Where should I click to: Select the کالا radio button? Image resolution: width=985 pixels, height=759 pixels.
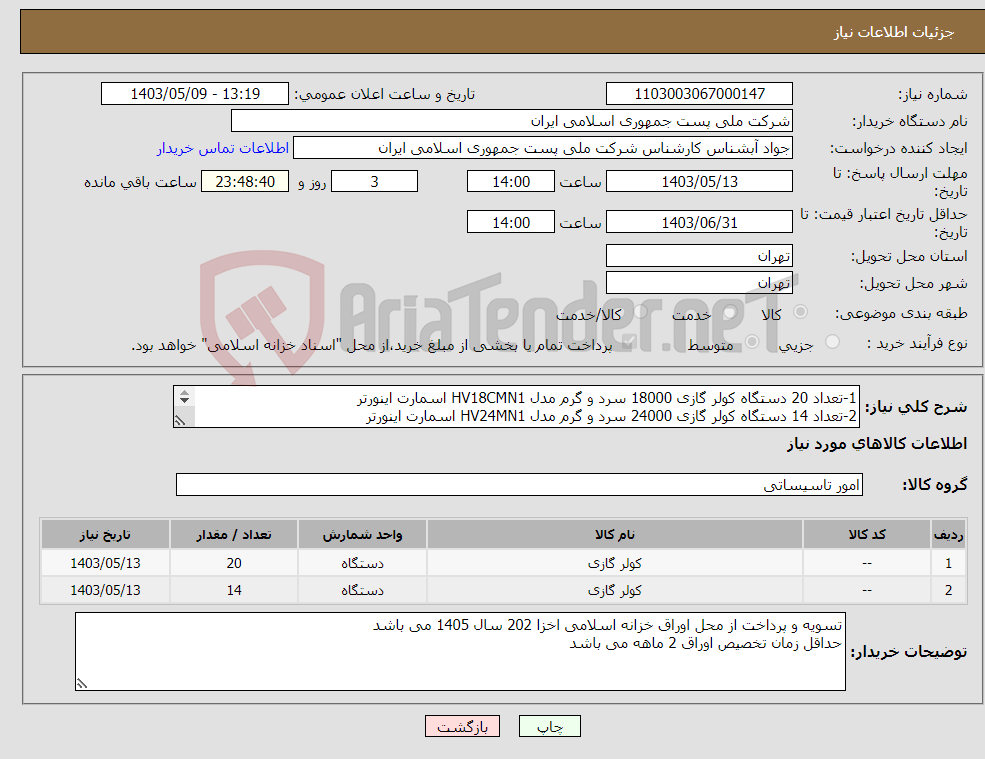[x=800, y=312]
